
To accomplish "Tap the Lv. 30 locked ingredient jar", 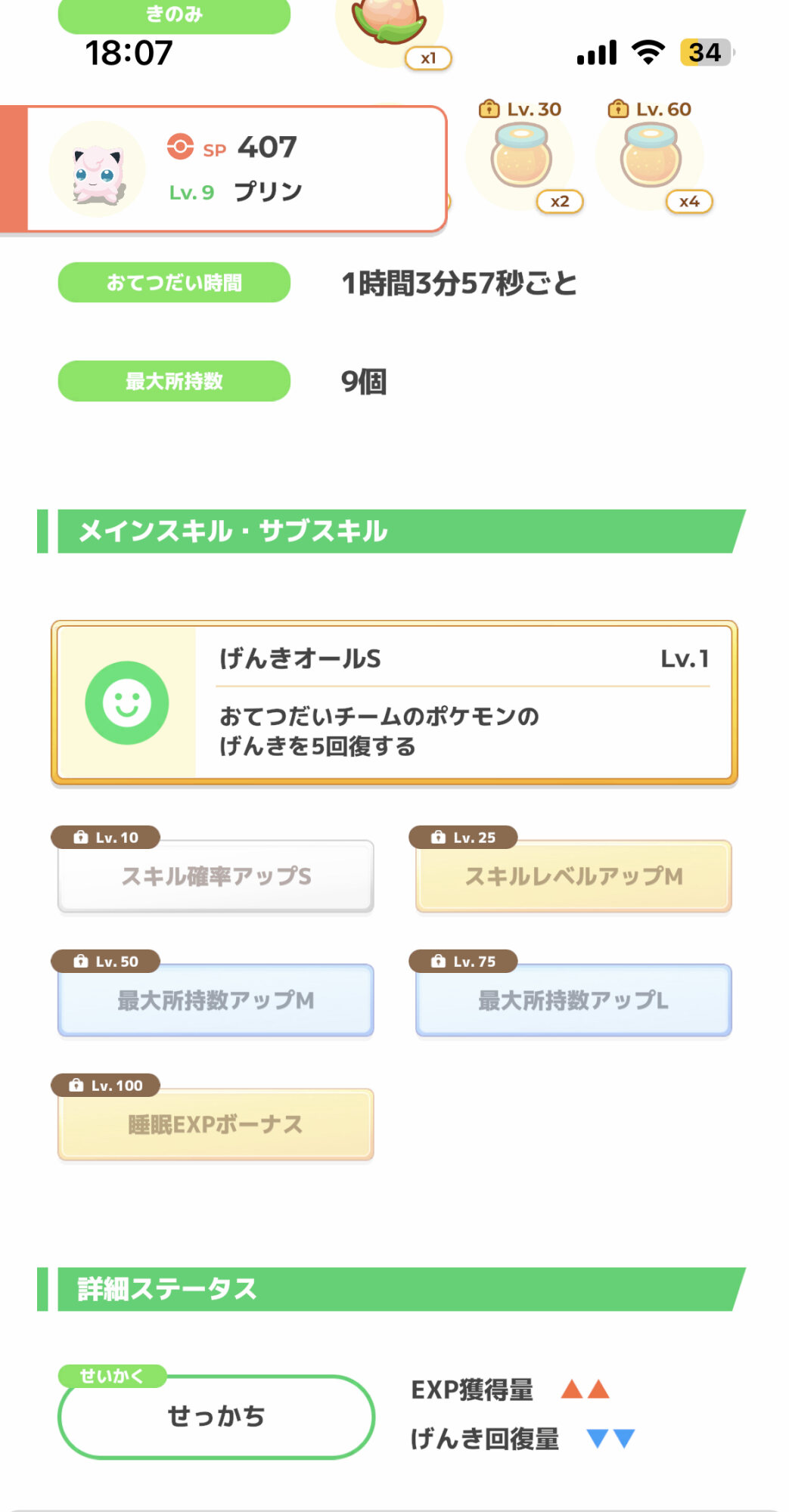I will click(520, 157).
